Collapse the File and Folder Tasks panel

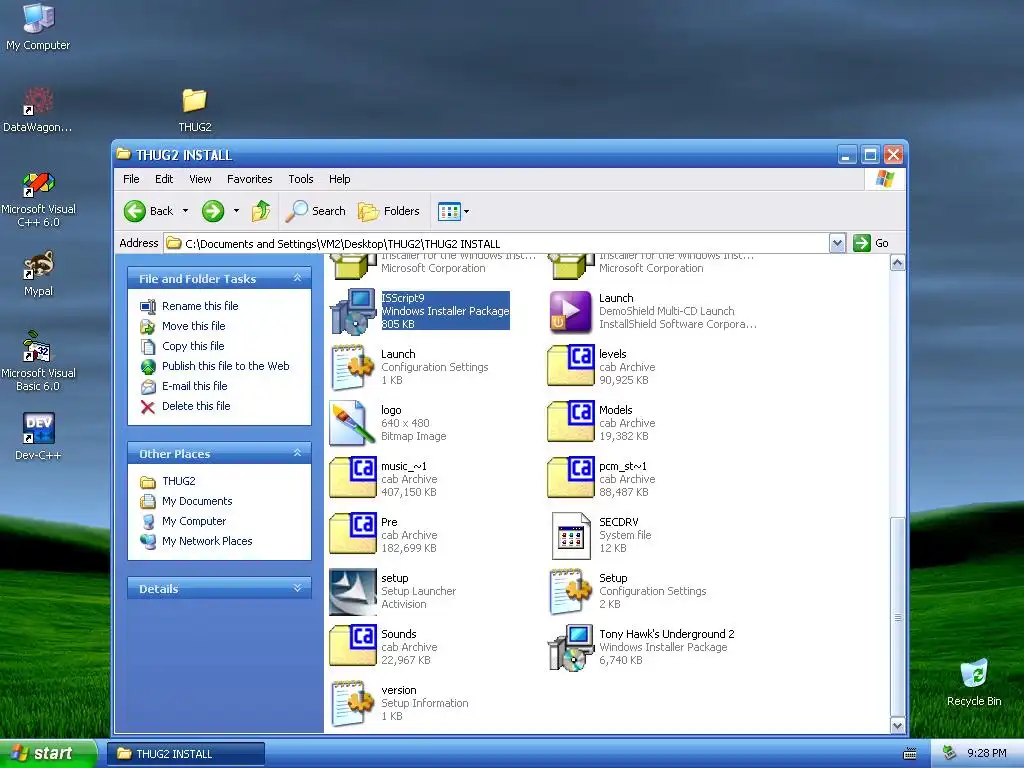297,278
